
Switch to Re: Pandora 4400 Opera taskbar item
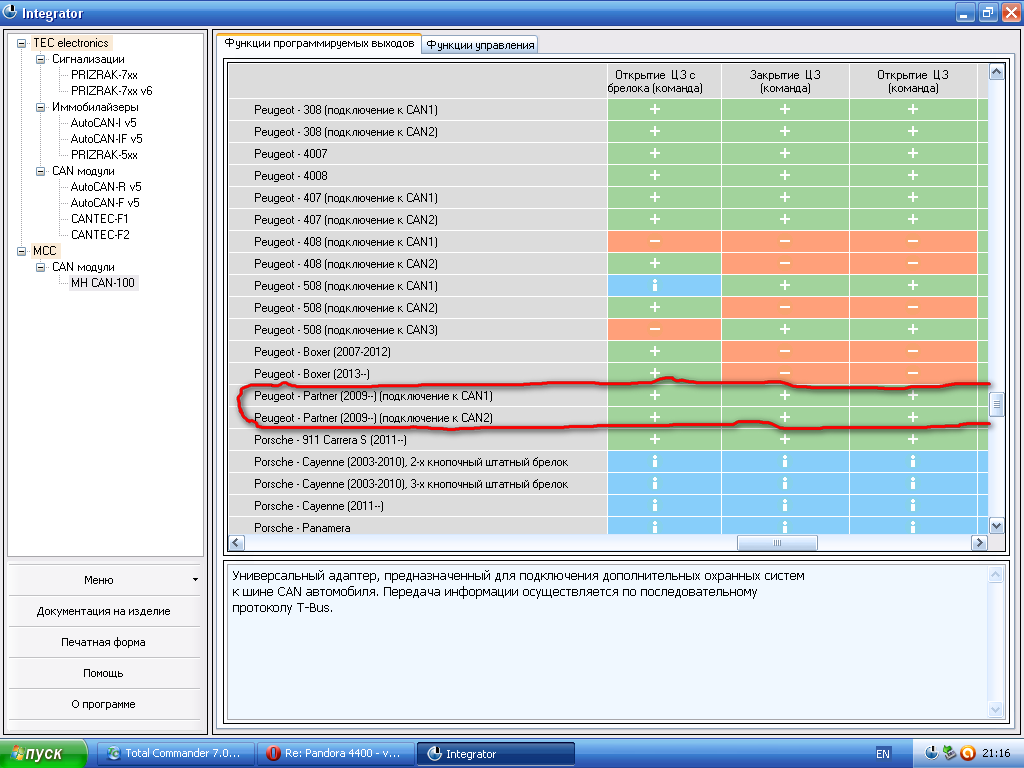[x=336, y=754]
